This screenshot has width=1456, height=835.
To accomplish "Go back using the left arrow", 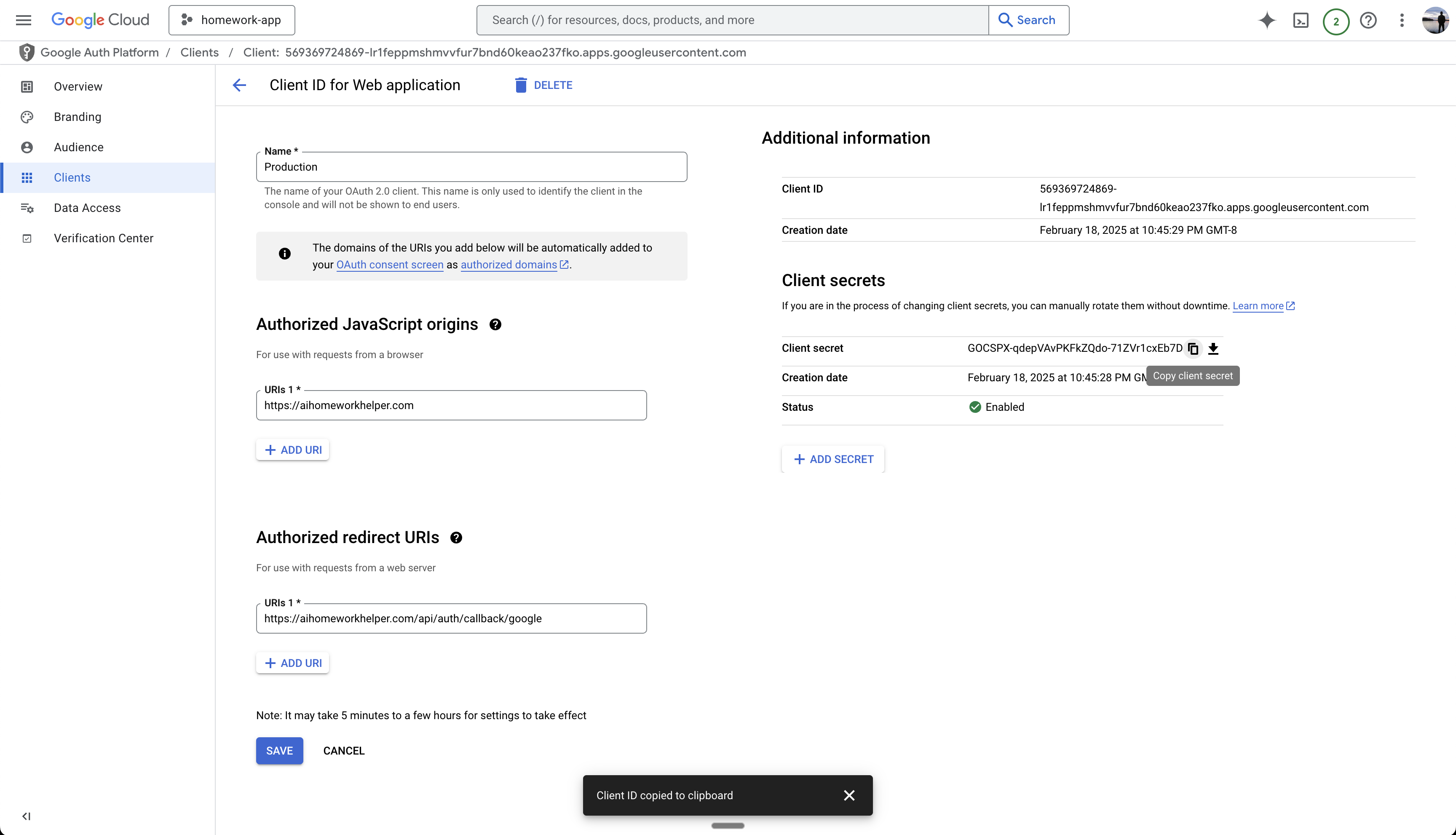I will pyautogui.click(x=239, y=85).
